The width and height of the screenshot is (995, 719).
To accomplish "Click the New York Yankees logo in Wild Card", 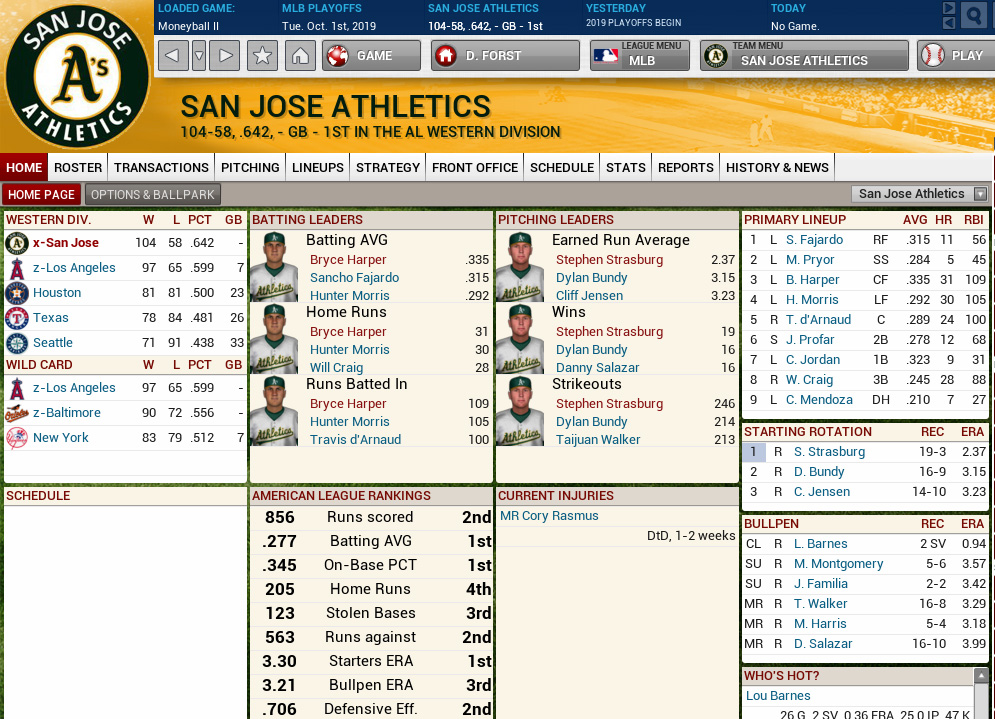I will click(x=17, y=438).
